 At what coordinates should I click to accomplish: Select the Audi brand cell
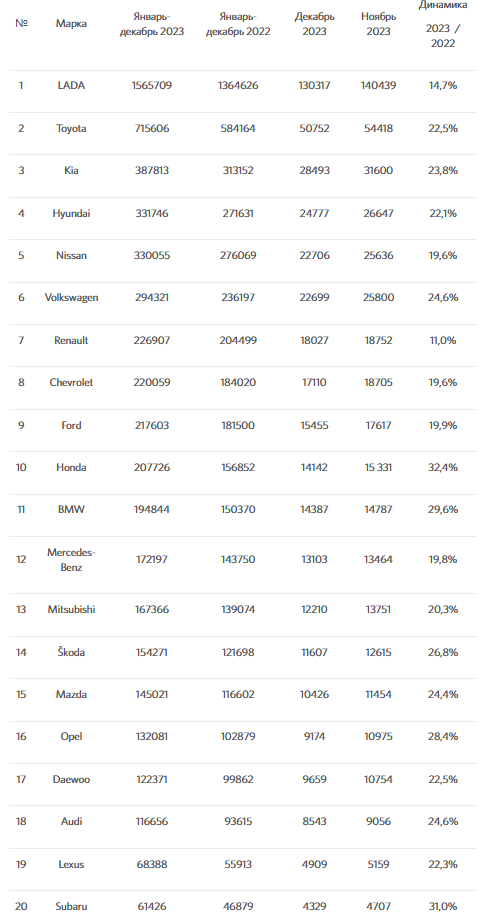[71, 821]
